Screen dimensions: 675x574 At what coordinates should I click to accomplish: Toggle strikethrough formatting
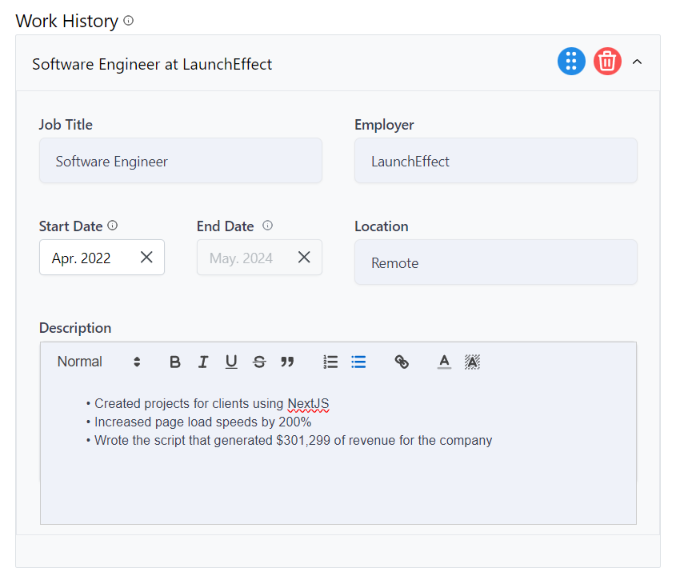click(x=259, y=362)
